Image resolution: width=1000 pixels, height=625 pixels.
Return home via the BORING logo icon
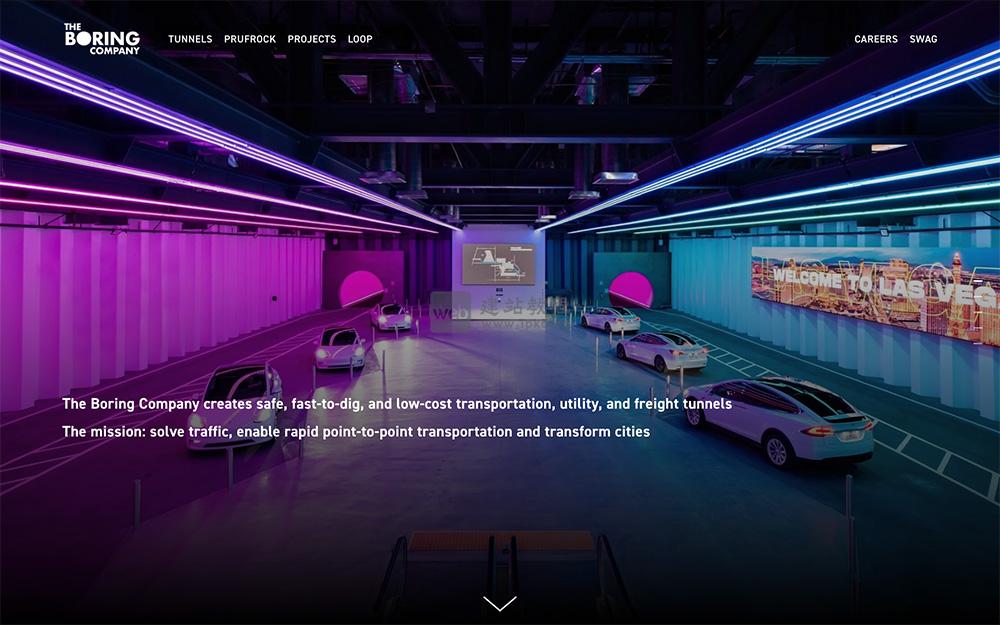tap(100, 38)
